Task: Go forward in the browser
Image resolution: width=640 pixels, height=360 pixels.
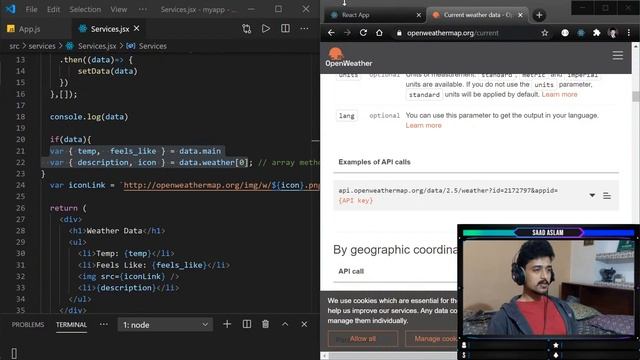Action: click(x=347, y=33)
